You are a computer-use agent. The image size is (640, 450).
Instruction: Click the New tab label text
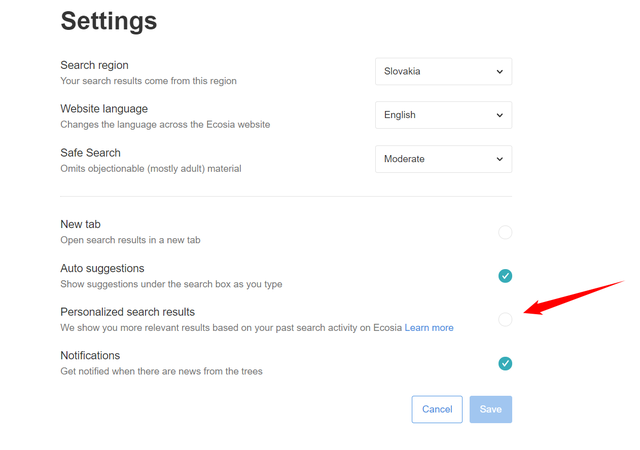pos(80,224)
